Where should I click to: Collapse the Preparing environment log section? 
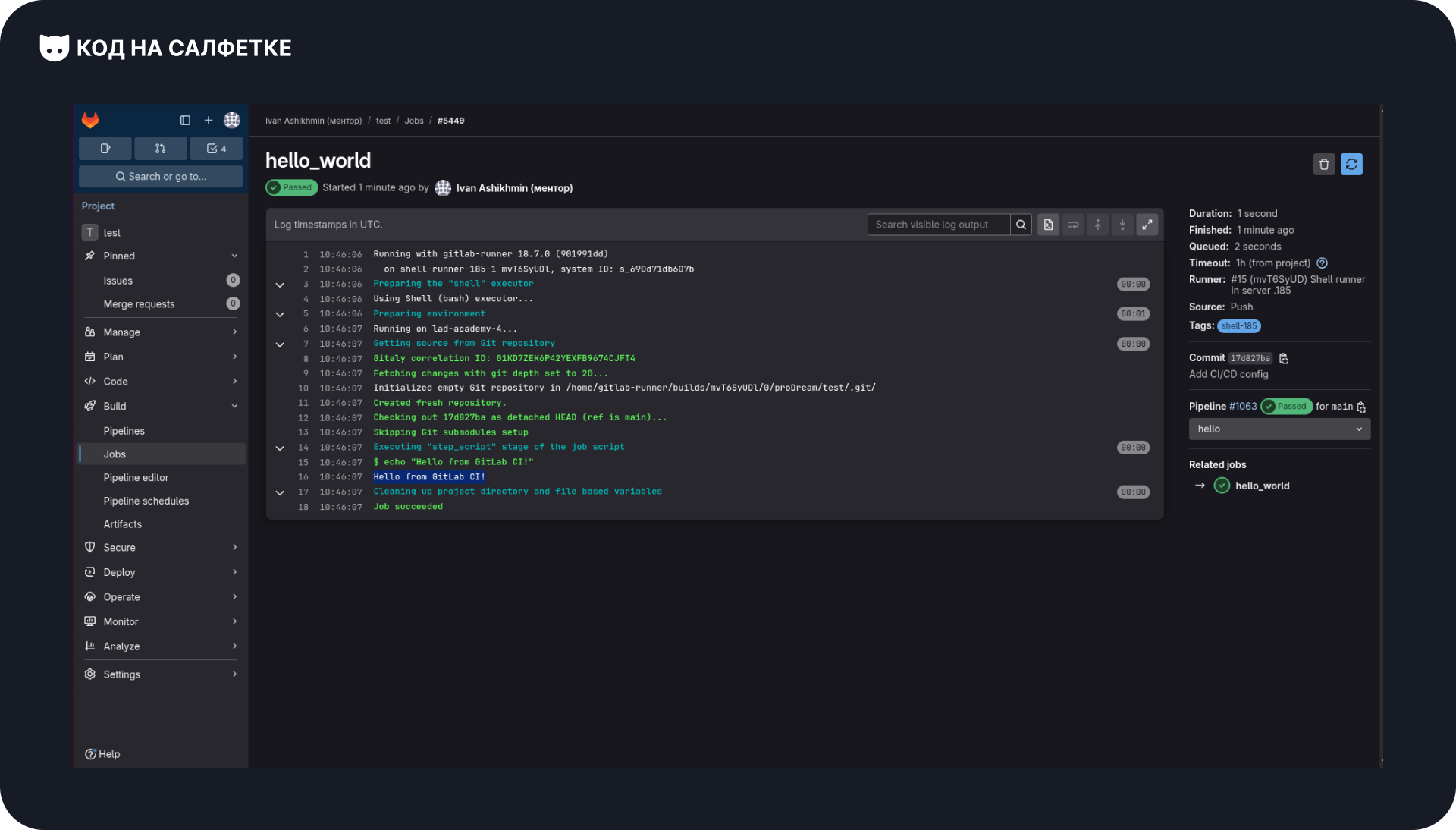tap(280, 314)
